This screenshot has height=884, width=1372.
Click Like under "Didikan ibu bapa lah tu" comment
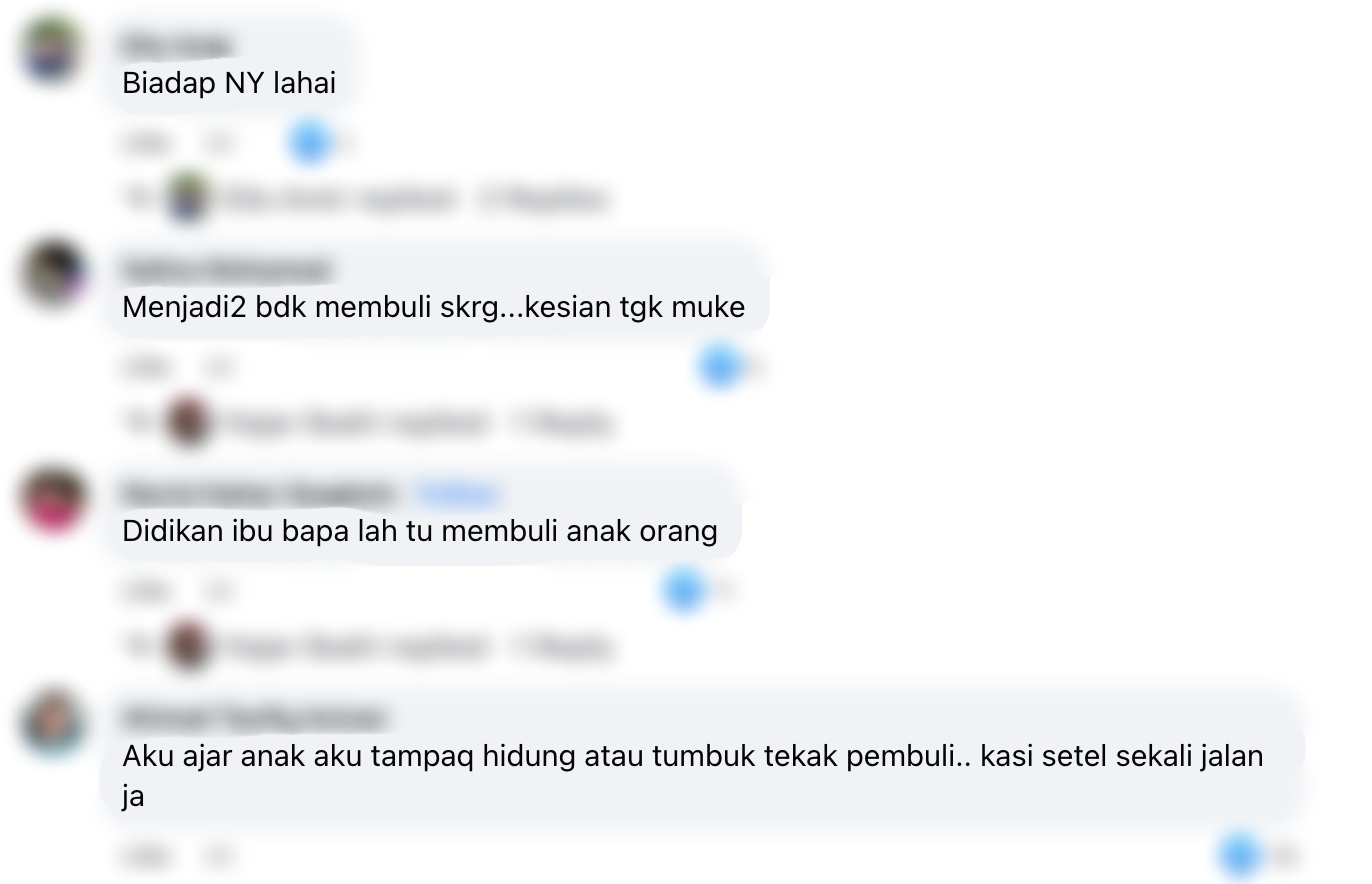[x=146, y=592]
